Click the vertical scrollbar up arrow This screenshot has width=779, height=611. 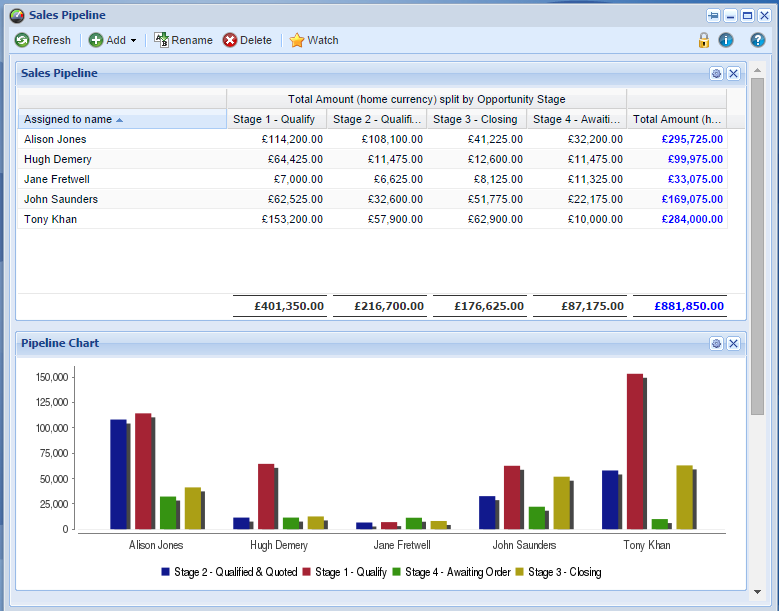757,70
